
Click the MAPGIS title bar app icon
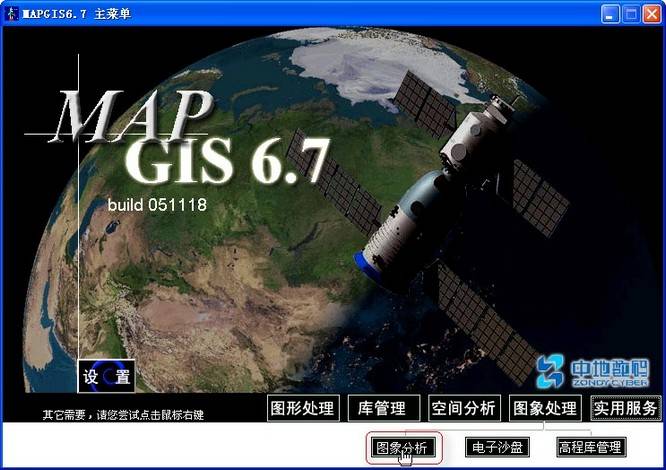(x=11, y=14)
